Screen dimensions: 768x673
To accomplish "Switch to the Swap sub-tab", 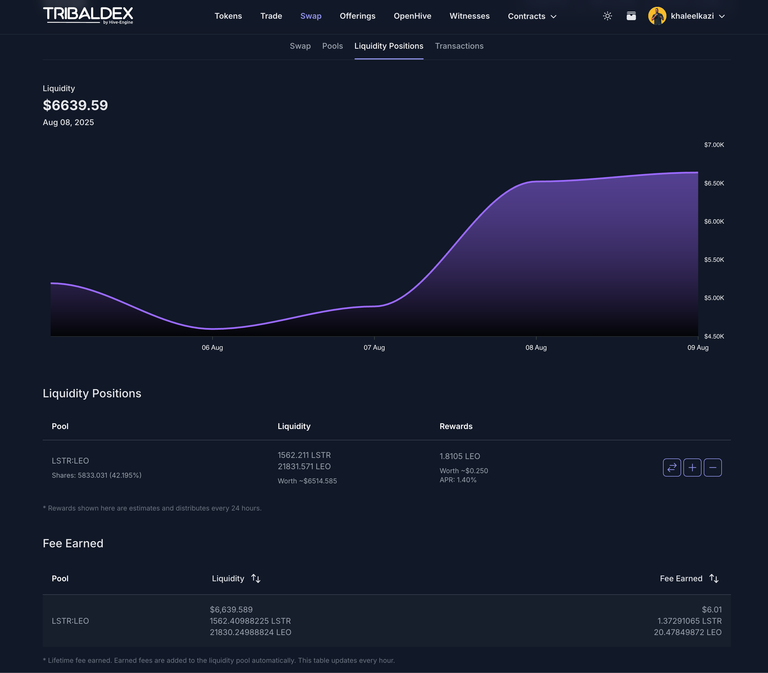I will click(300, 46).
